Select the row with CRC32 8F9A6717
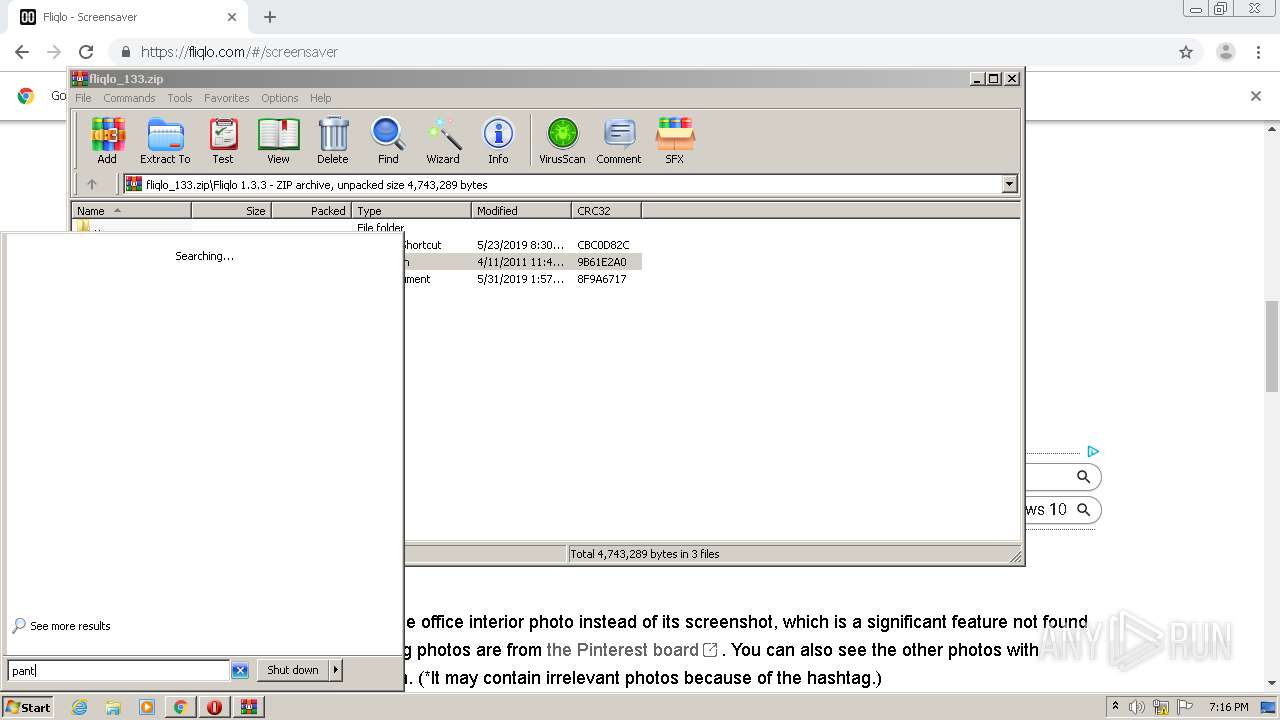The height and width of the screenshot is (720, 1280). [x=522, y=279]
